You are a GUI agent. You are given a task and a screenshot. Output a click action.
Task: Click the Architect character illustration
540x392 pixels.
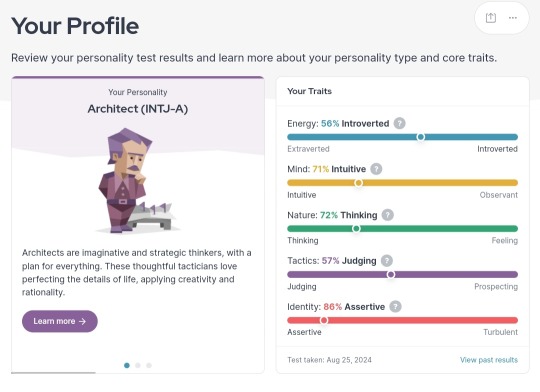click(136, 181)
